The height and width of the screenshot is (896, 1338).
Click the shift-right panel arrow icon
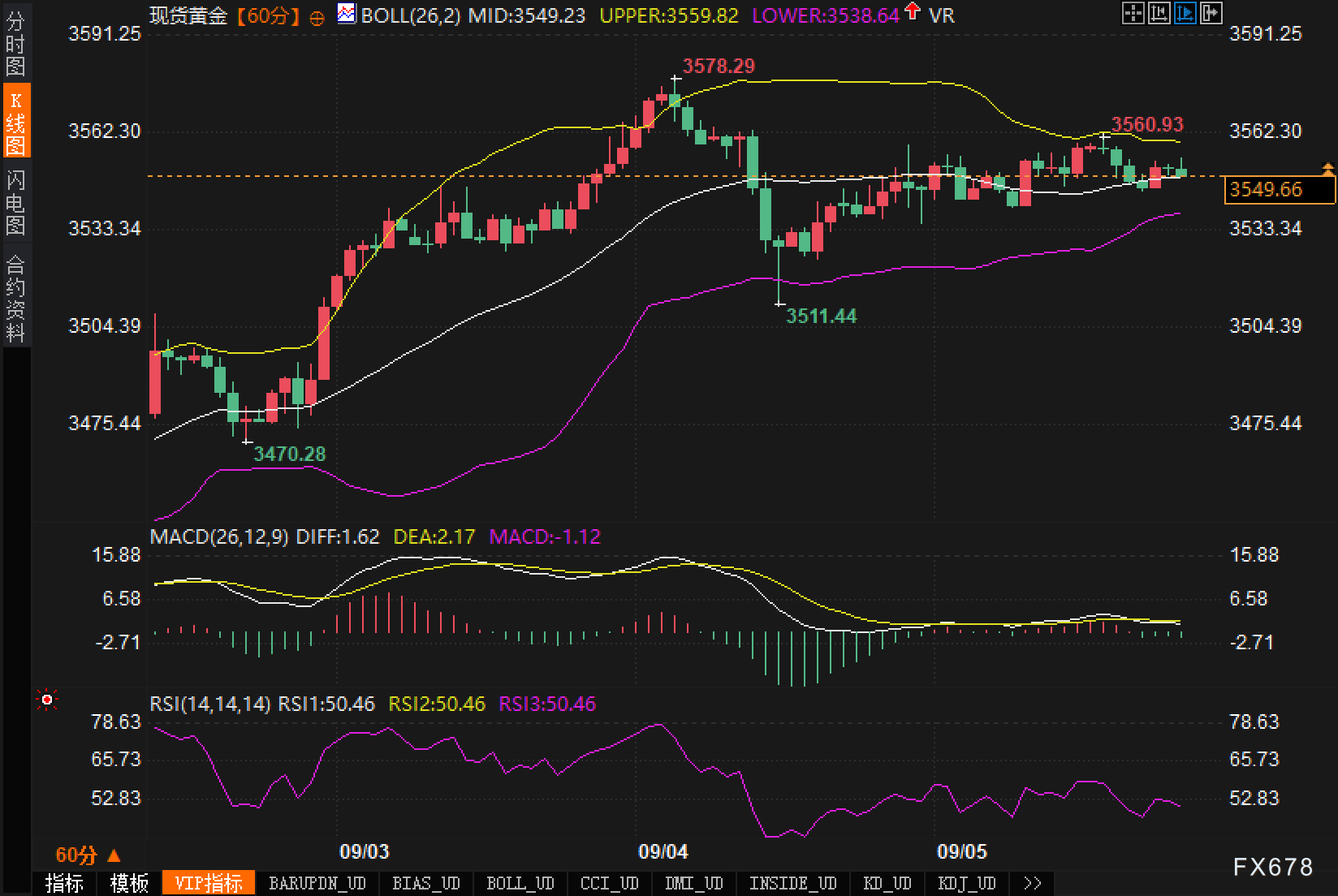point(1211,13)
